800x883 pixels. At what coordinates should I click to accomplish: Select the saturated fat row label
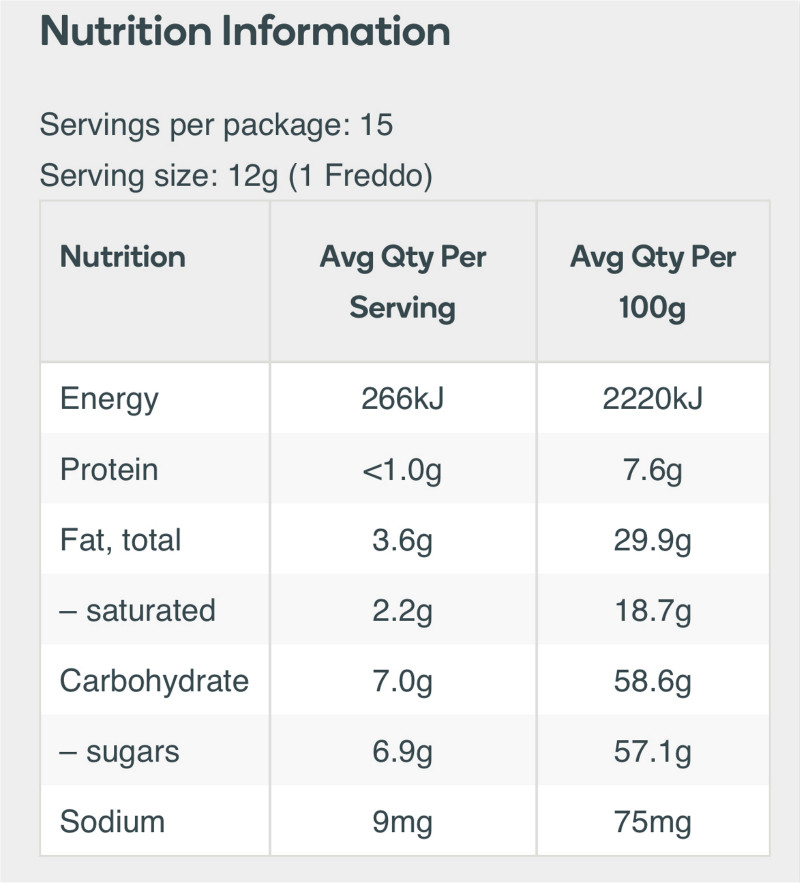click(137, 610)
